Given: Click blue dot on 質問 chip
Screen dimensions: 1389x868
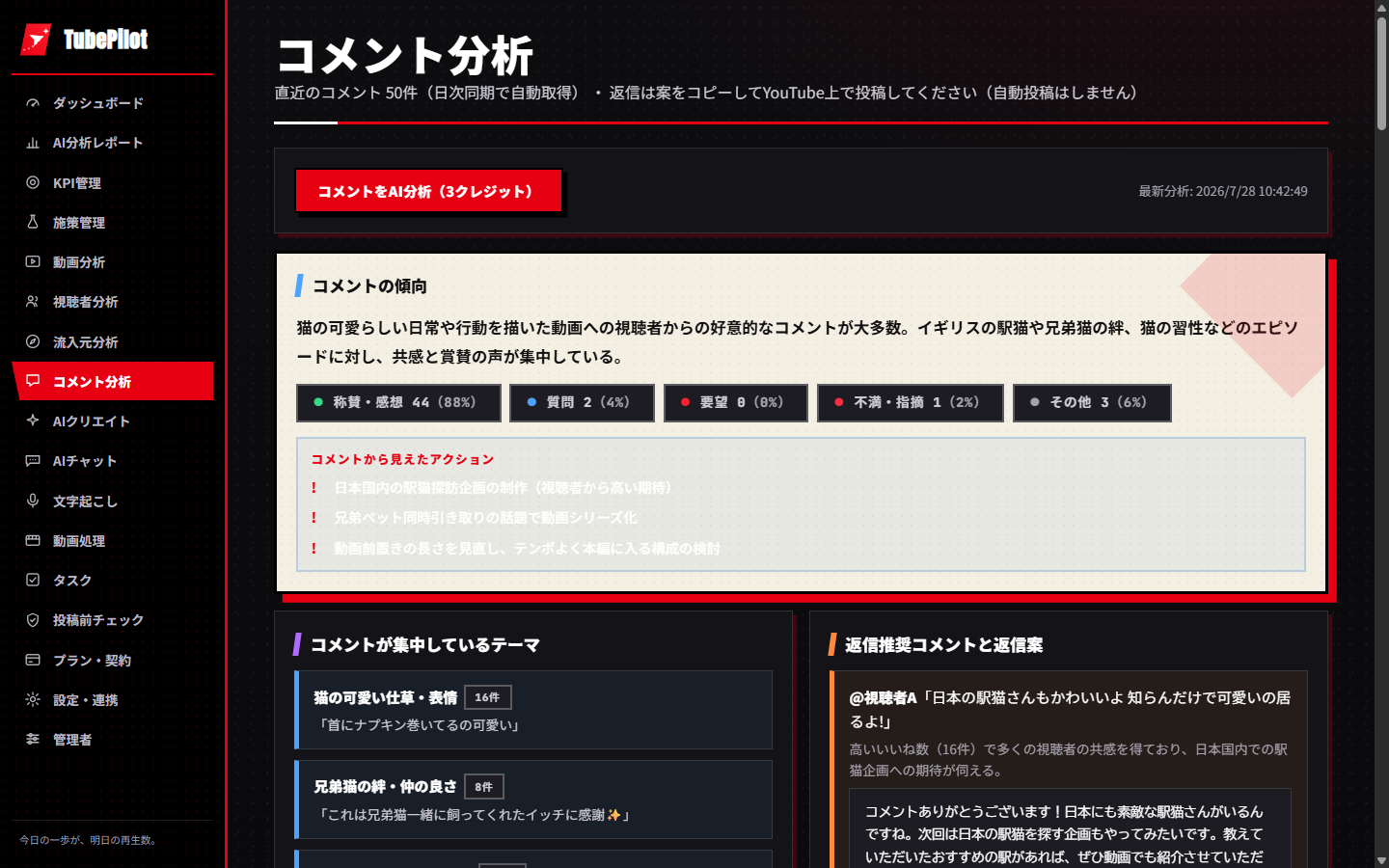Looking at the screenshot, I should pyautogui.click(x=531, y=402).
